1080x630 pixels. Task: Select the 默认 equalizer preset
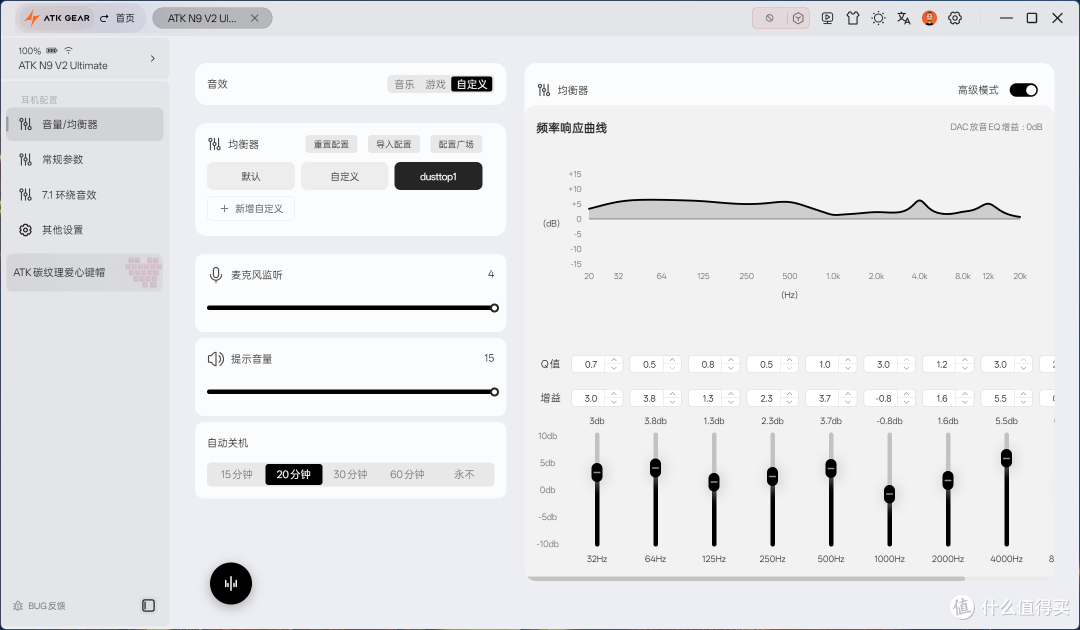coord(251,176)
